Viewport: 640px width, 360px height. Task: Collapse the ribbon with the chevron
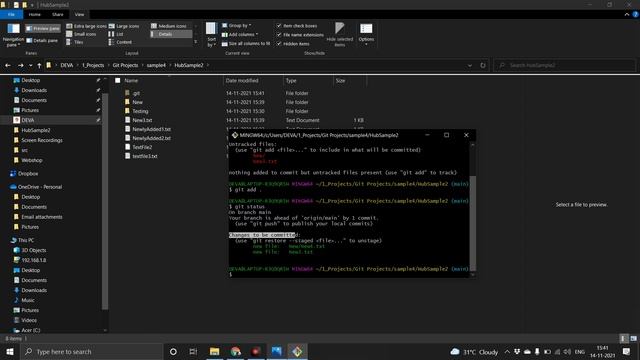pos(627,14)
